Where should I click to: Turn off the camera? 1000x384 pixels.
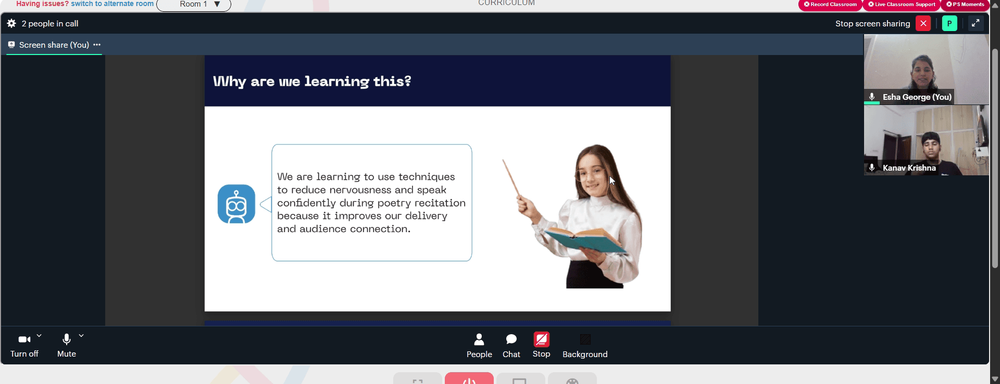pos(24,345)
